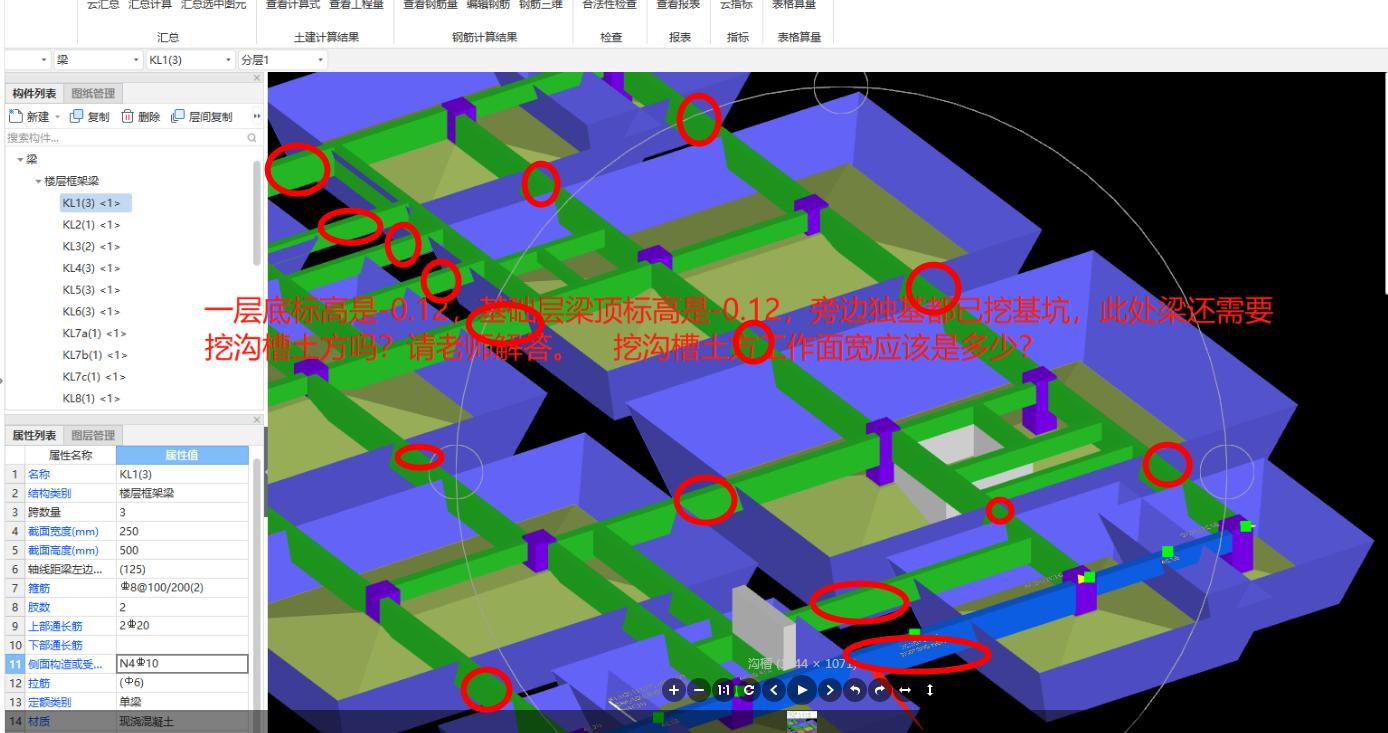
Task: Edit the 侧面构造 value N4⌀10 field
Action: coord(182,663)
